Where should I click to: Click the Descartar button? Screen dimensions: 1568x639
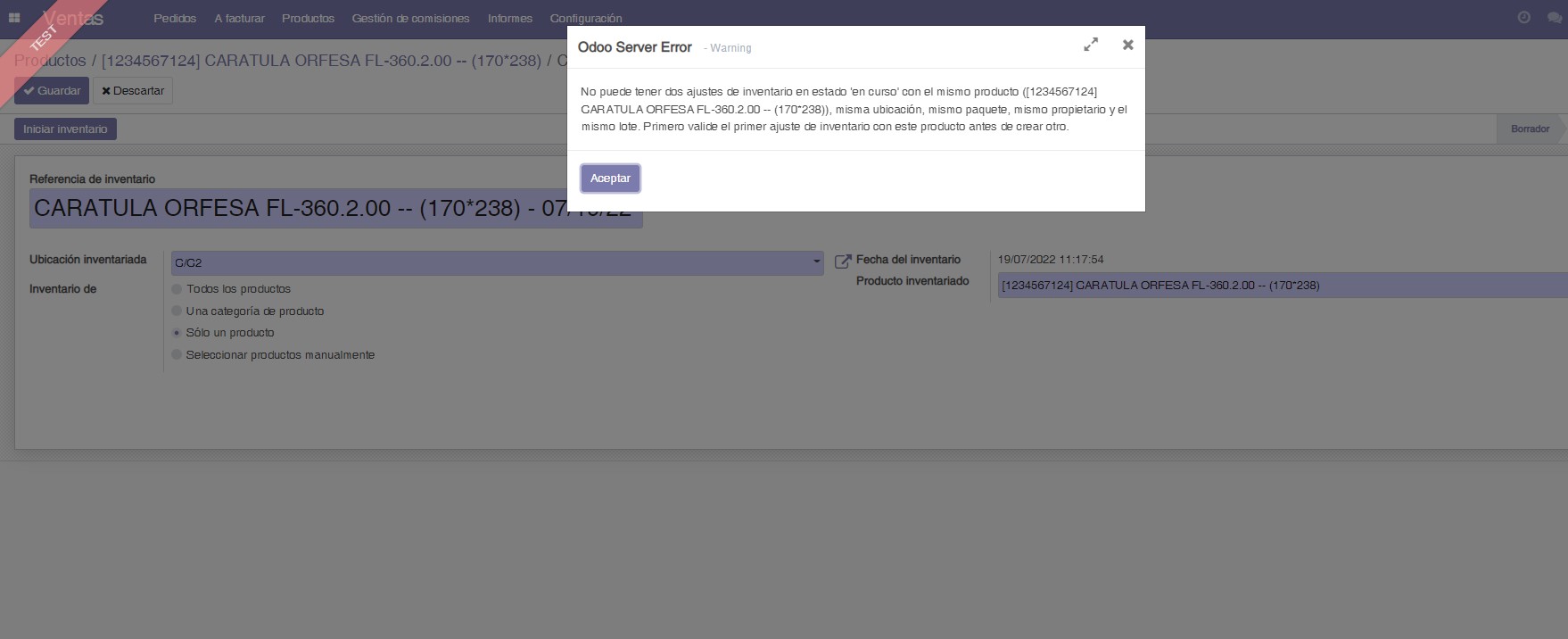pos(133,91)
